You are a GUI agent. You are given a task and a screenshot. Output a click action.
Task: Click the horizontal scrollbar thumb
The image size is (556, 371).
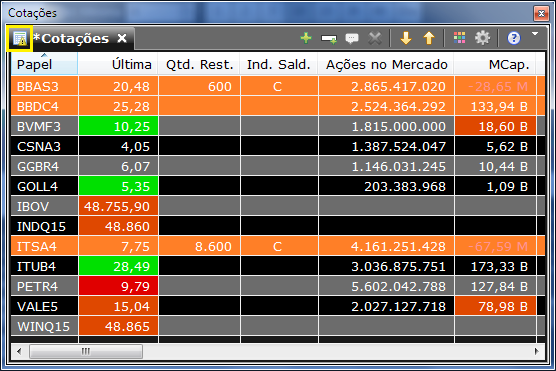[x=86, y=351]
